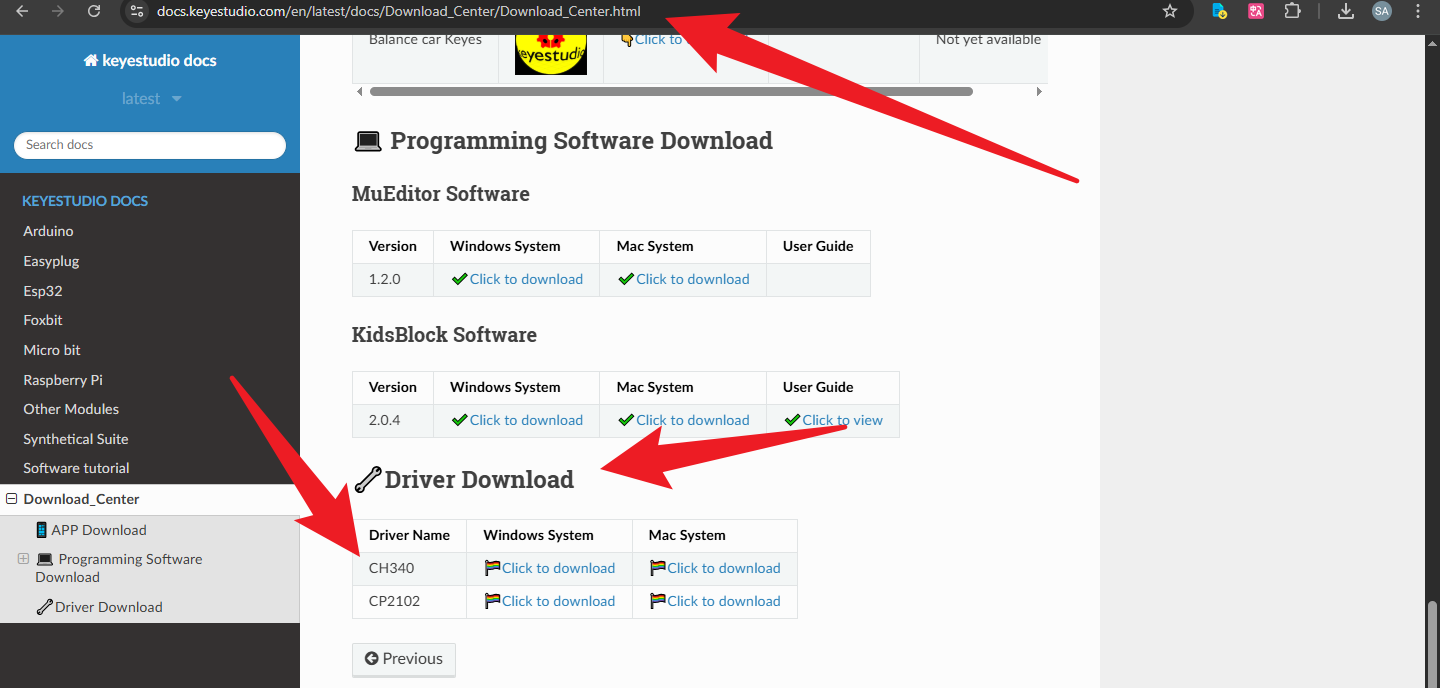Viewport: 1440px width, 688px height.
Task: Go to Programming Software Download section
Action: pos(119,568)
